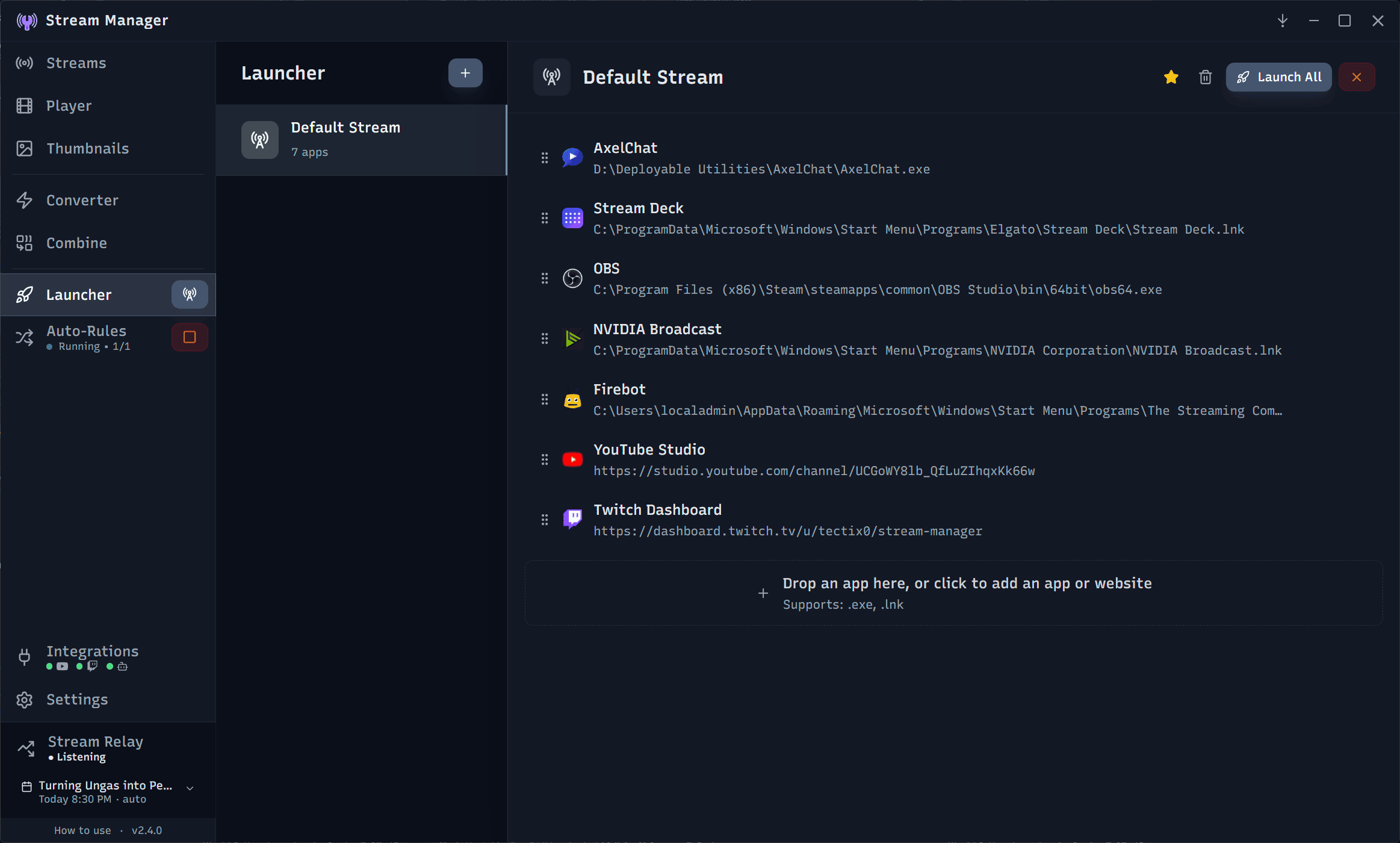Open the Combine tool
The width and height of the screenshot is (1400, 843).
tap(108, 243)
